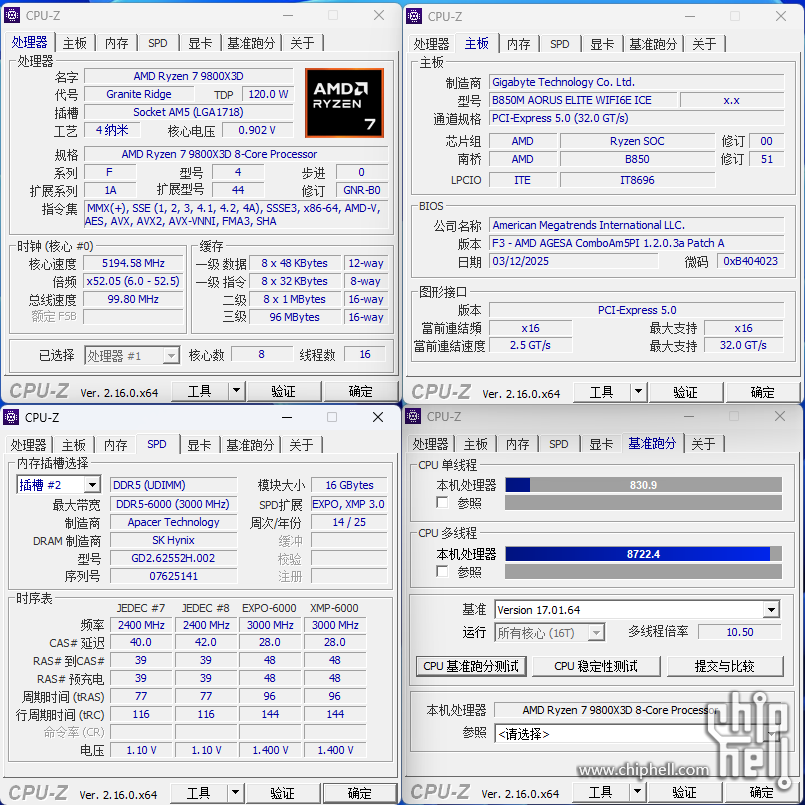Expand 工具 arrow in the mainboard window
This screenshot has height=805, width=805.
tap(638, 392)
